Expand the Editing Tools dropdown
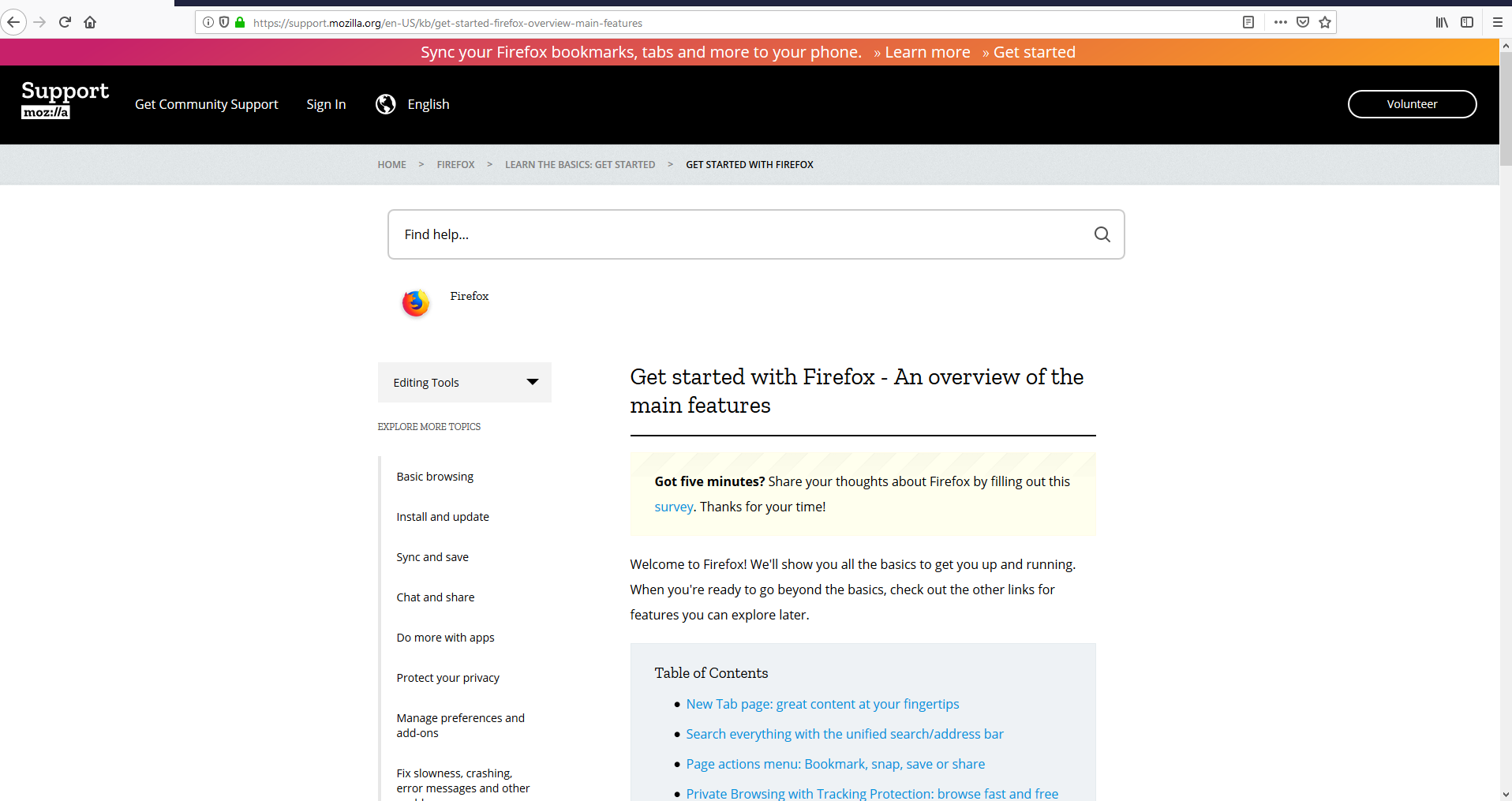Image resolution: width=1512 pixels, height=801 pixels. (464, 383)
